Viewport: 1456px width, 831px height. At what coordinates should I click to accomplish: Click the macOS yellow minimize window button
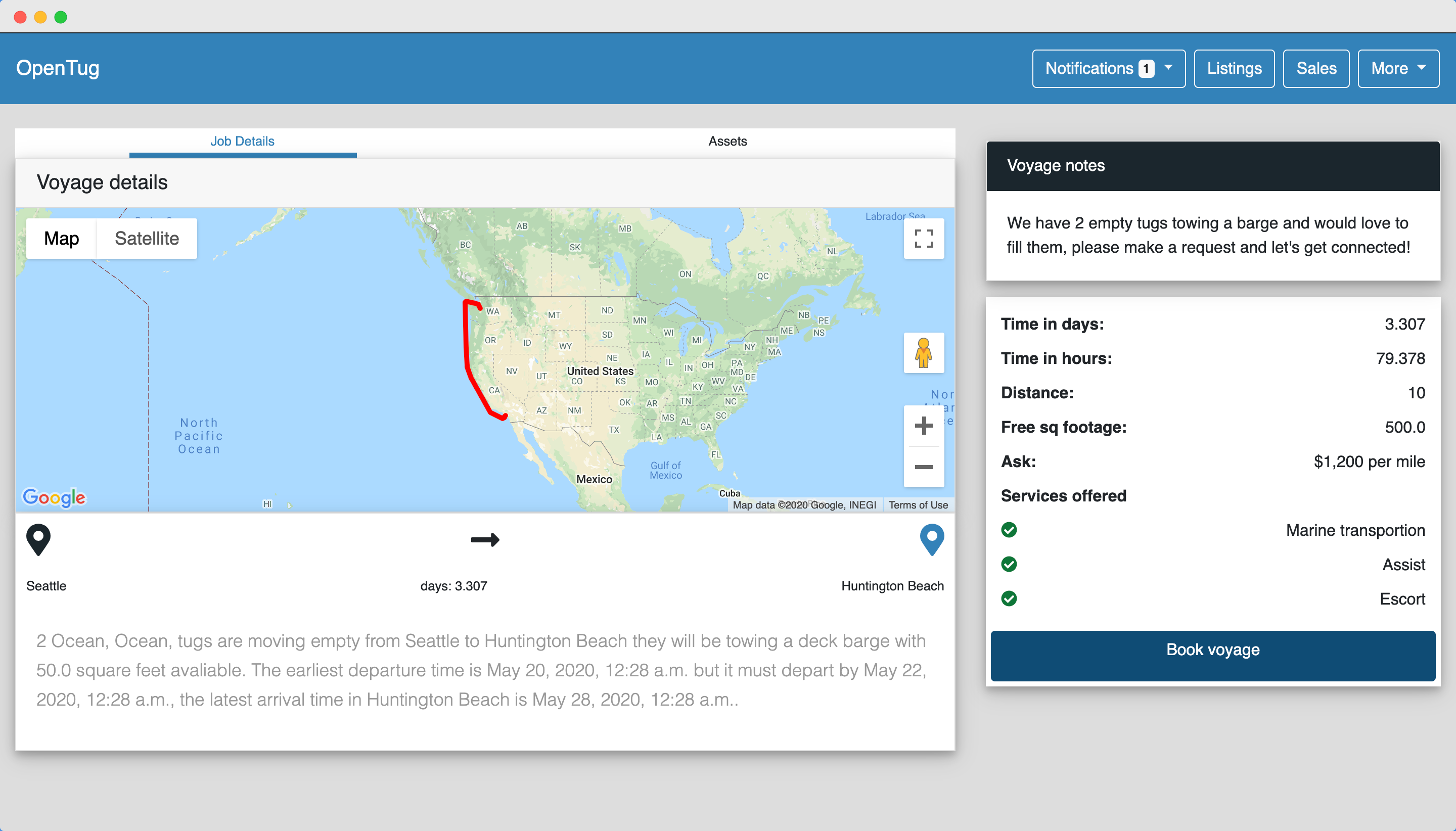point(40,17)
